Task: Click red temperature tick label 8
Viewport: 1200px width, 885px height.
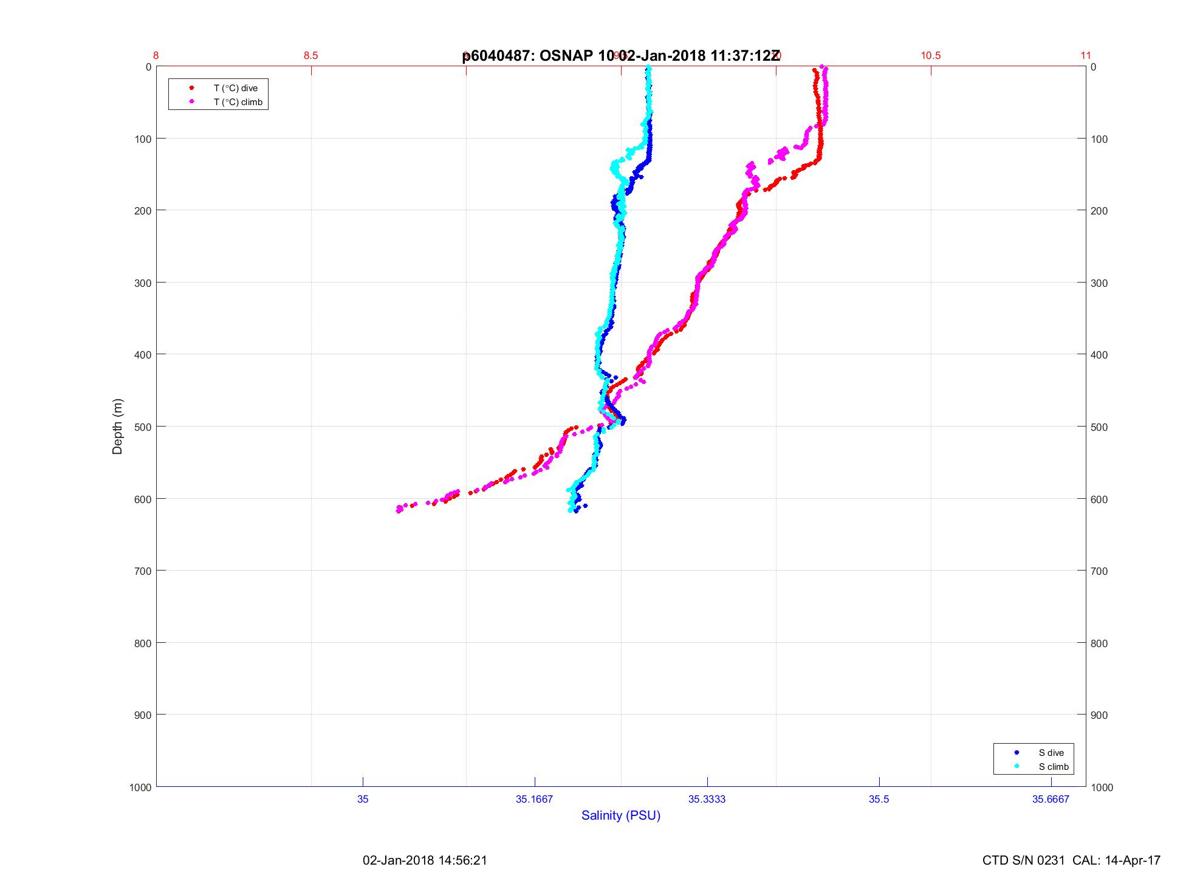Action: 157,56
